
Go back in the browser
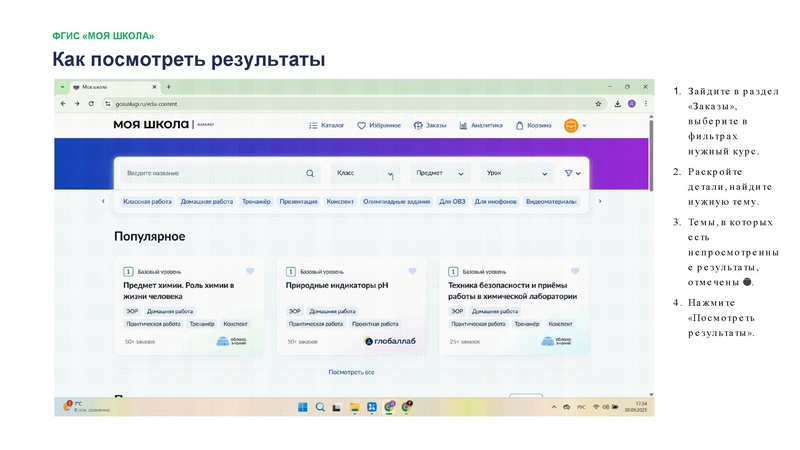tap(63, 104)
